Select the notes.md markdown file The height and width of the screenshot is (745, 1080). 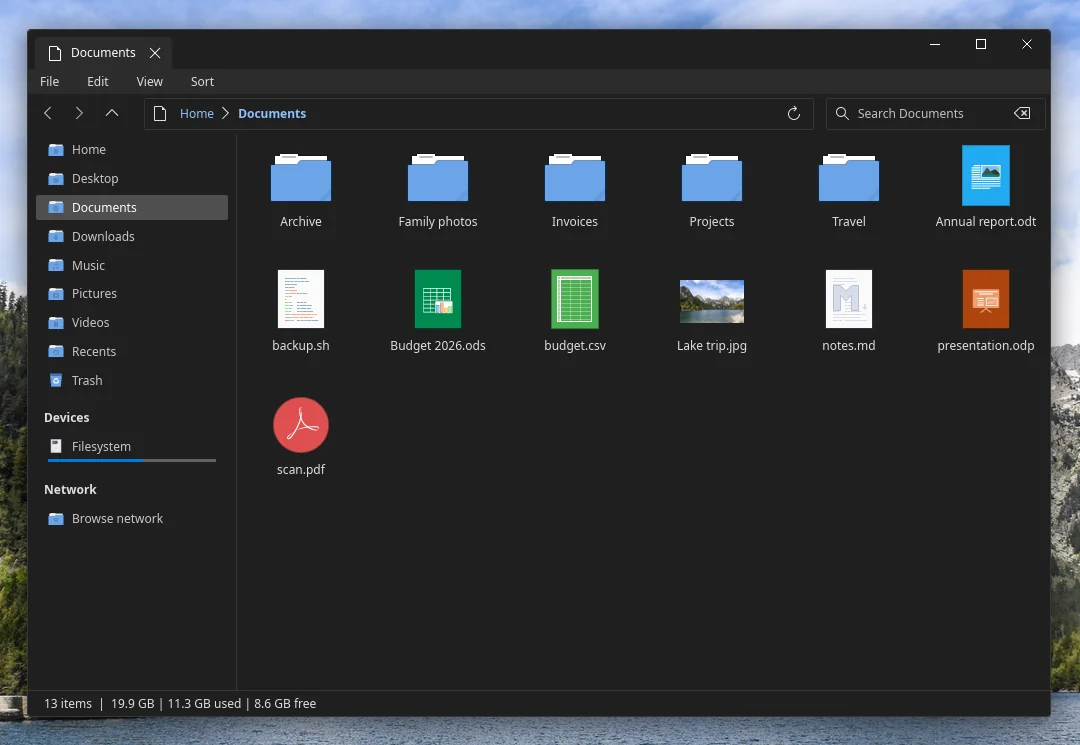pyautogui.click(x=849, y=299)
